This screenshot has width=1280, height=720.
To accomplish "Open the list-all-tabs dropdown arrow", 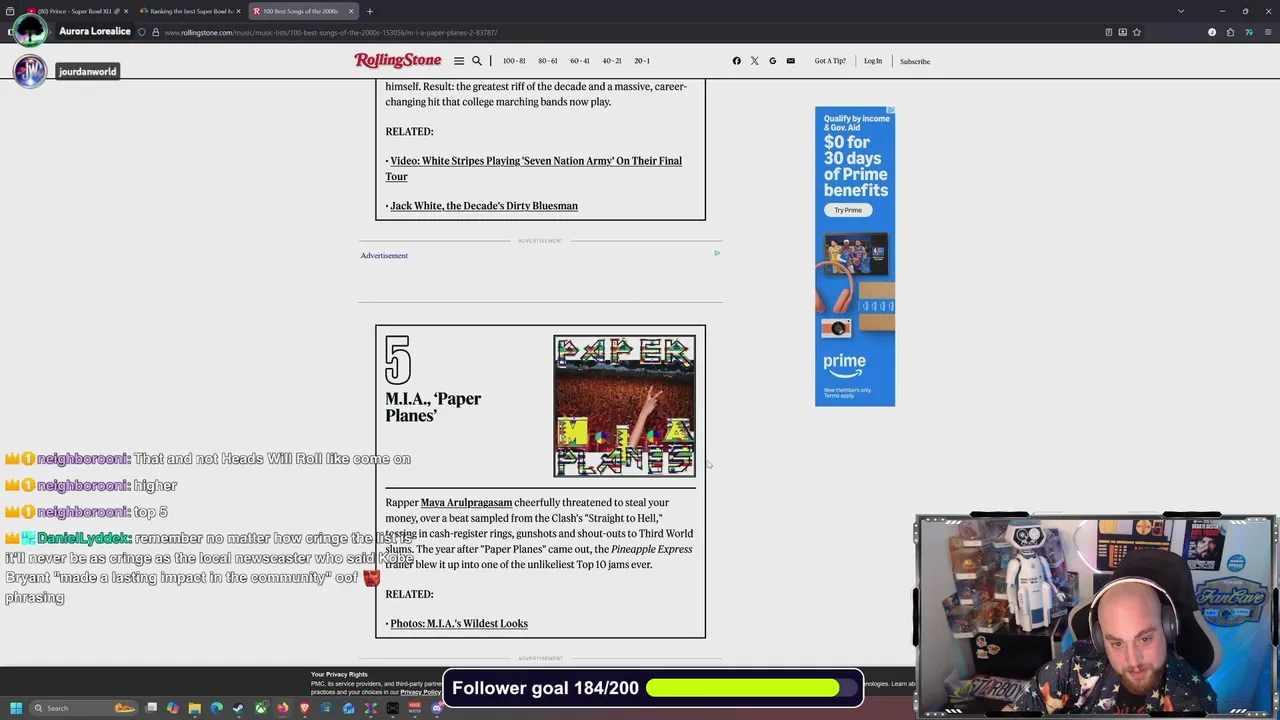I will click(1181, 11).
